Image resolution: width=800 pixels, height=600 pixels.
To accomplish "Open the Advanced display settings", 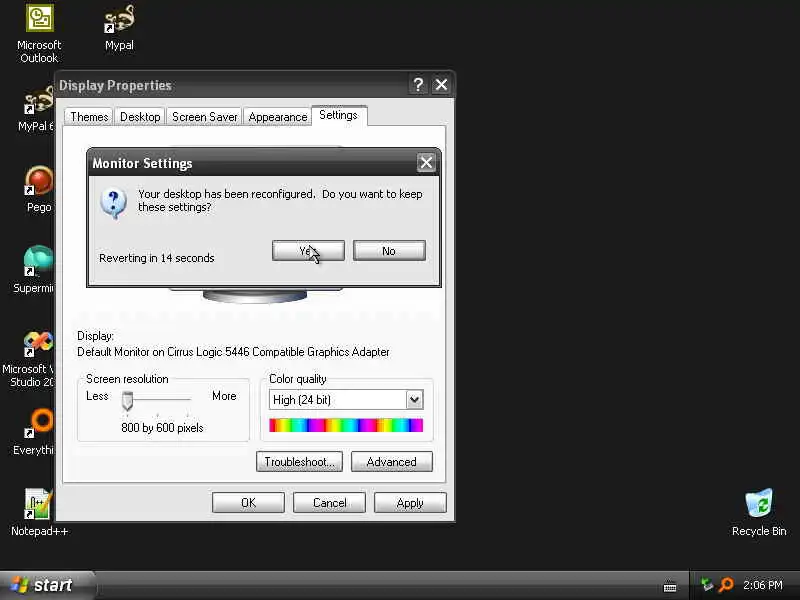I will click(x=392, y=462).
